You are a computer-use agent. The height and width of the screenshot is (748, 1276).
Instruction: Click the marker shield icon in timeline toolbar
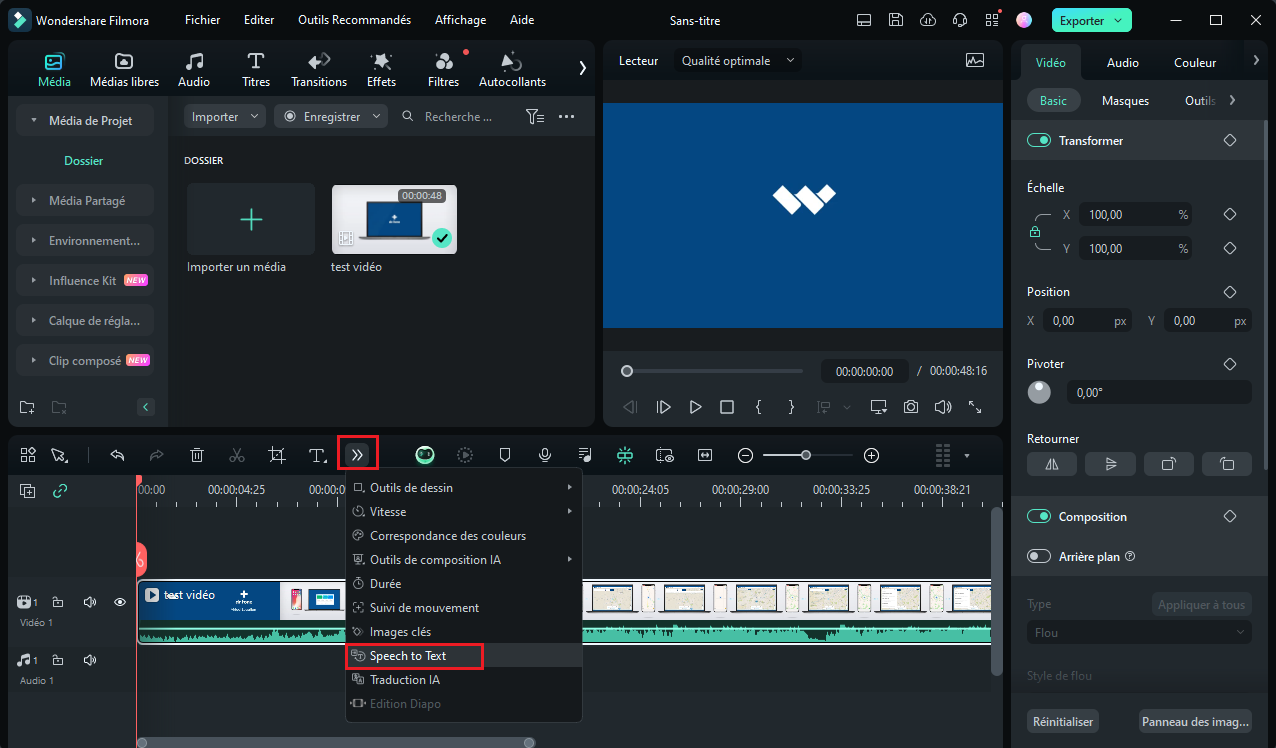coord(505,455)
